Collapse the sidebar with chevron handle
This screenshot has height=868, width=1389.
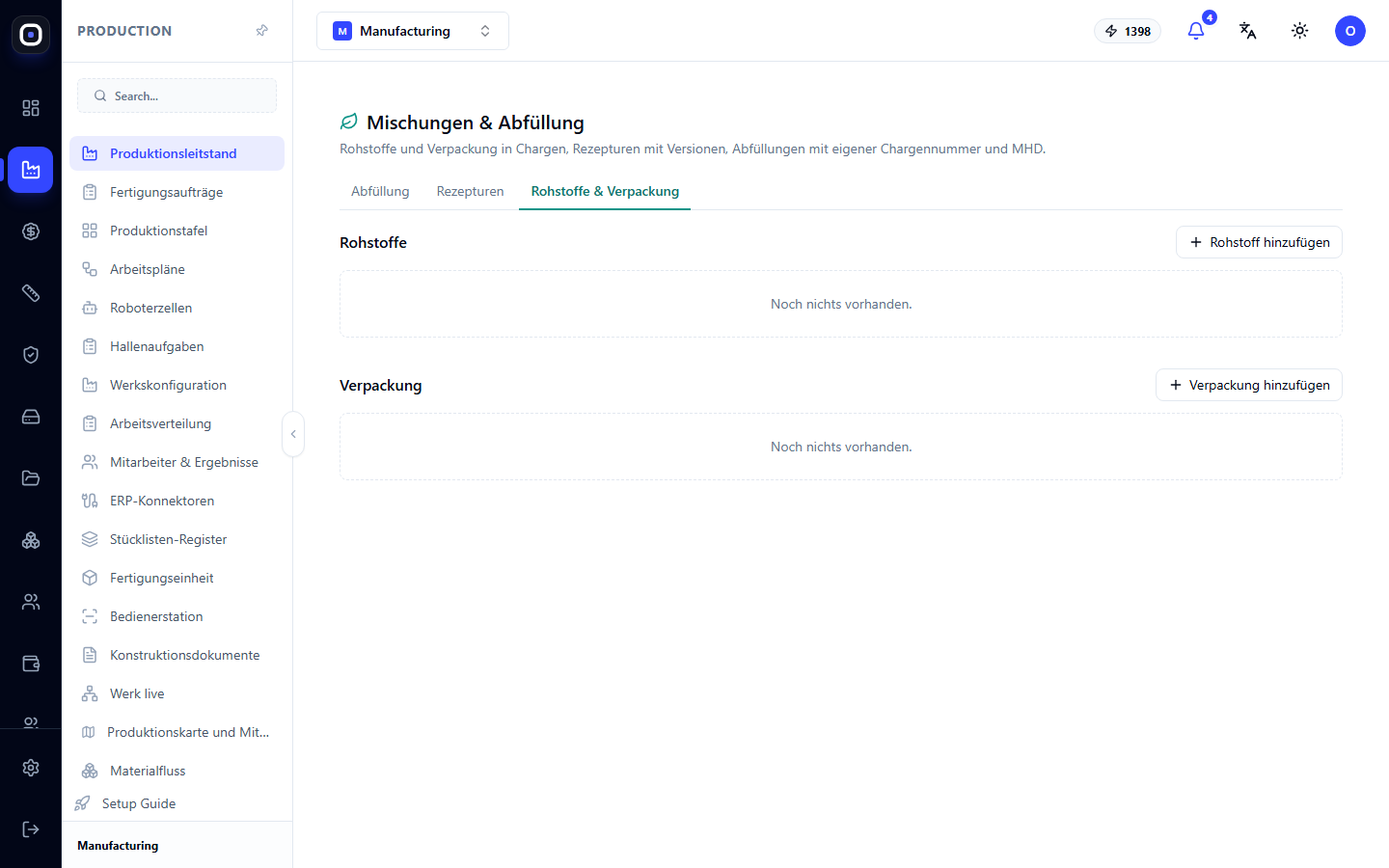293,434
